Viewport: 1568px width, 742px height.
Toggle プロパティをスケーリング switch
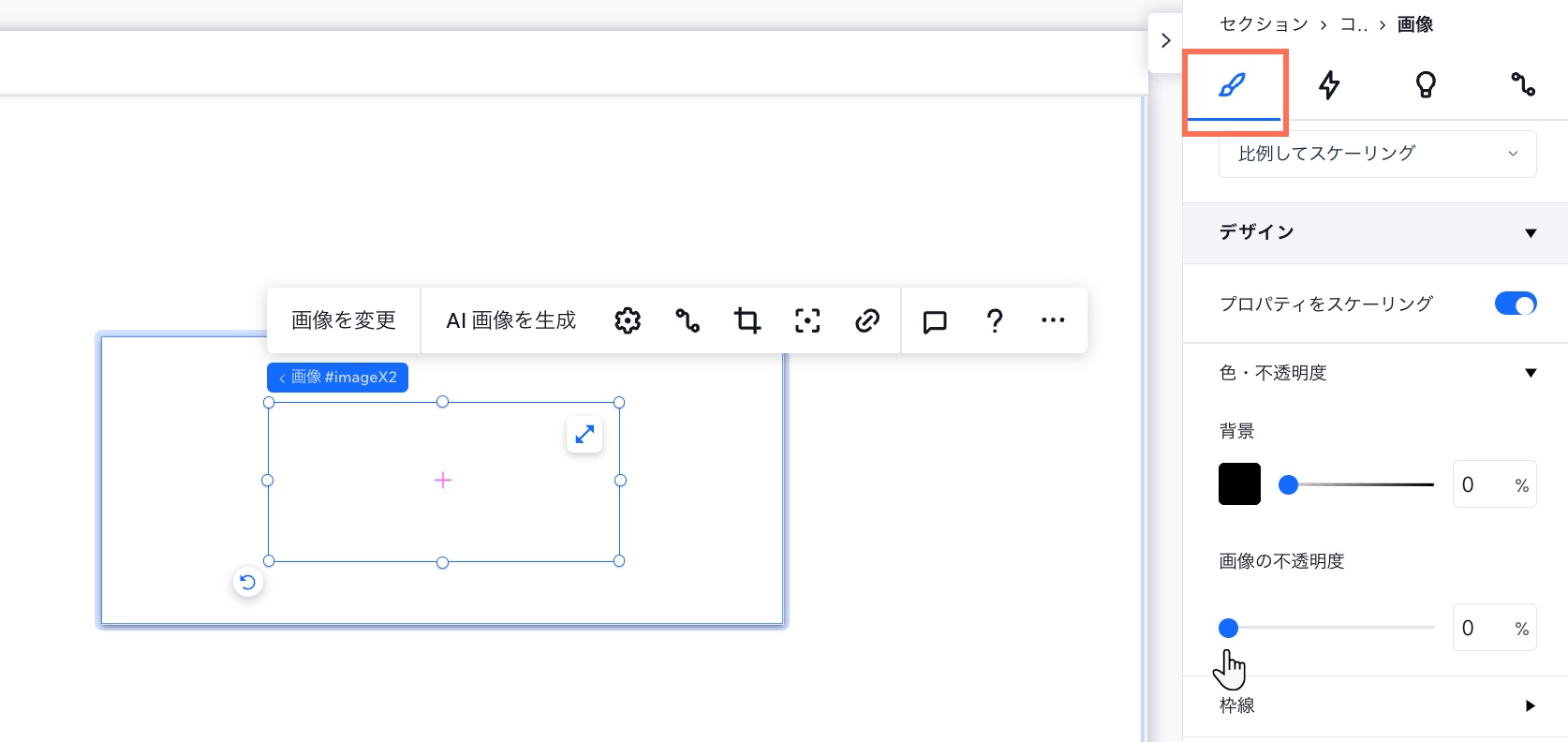(1516, 304)
